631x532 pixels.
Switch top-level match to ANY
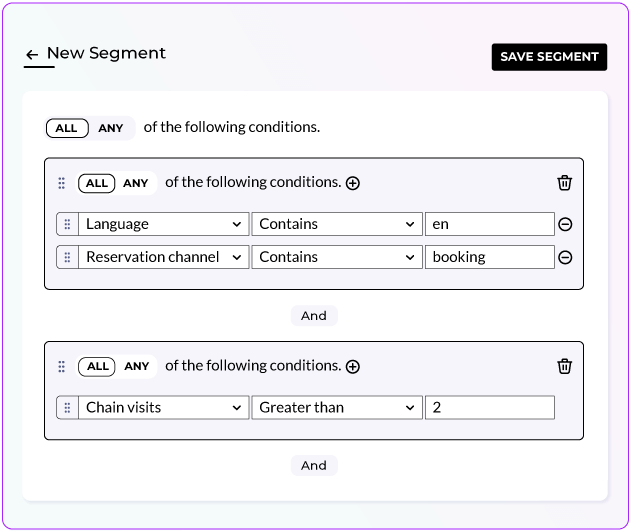(111, 128)
